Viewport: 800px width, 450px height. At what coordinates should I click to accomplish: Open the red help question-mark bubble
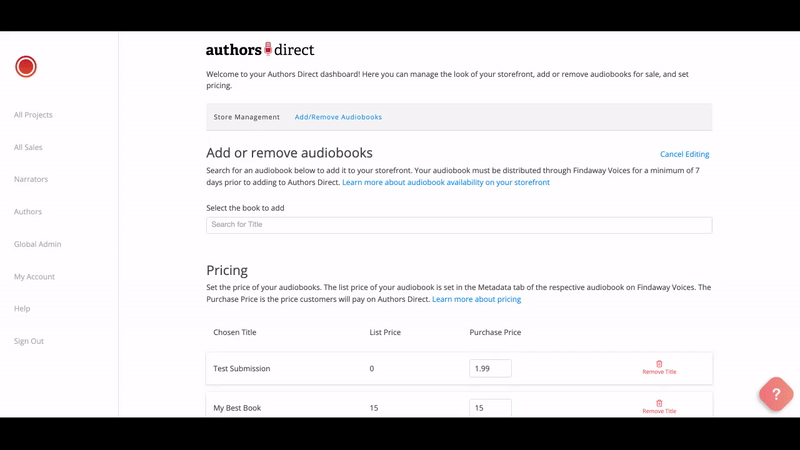click(776, 394)
